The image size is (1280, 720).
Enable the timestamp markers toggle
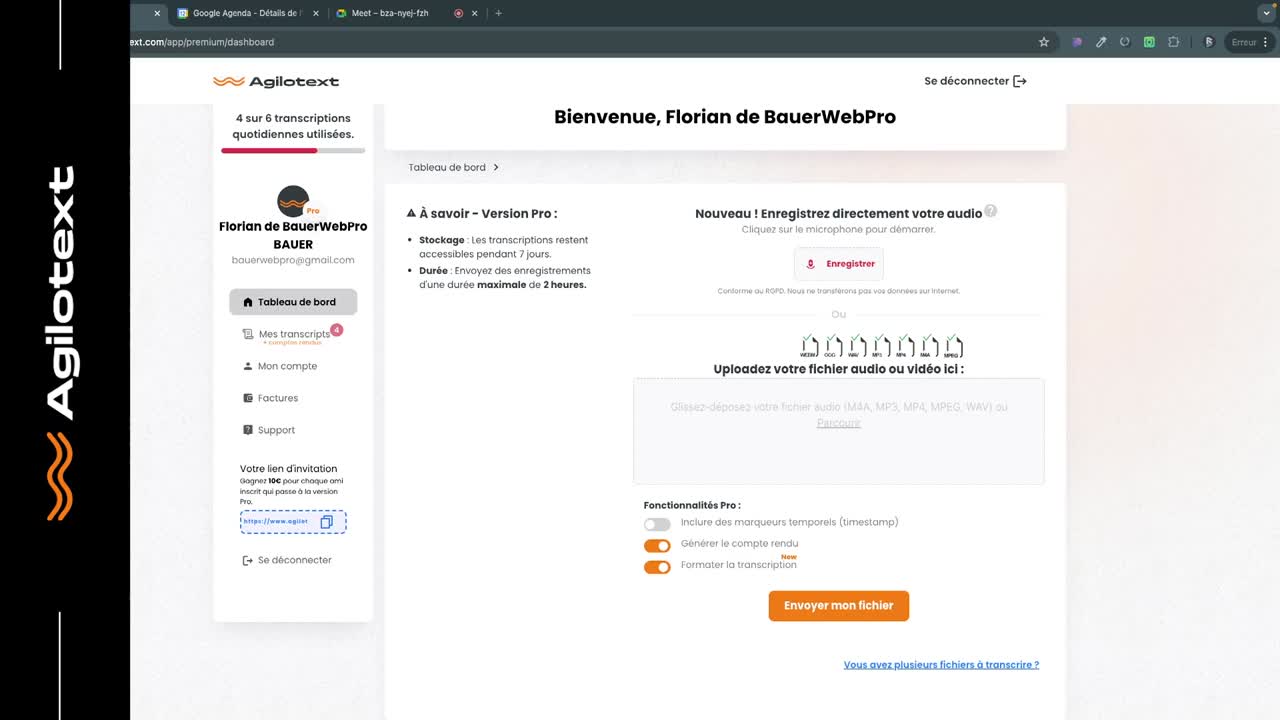(657, 524)
